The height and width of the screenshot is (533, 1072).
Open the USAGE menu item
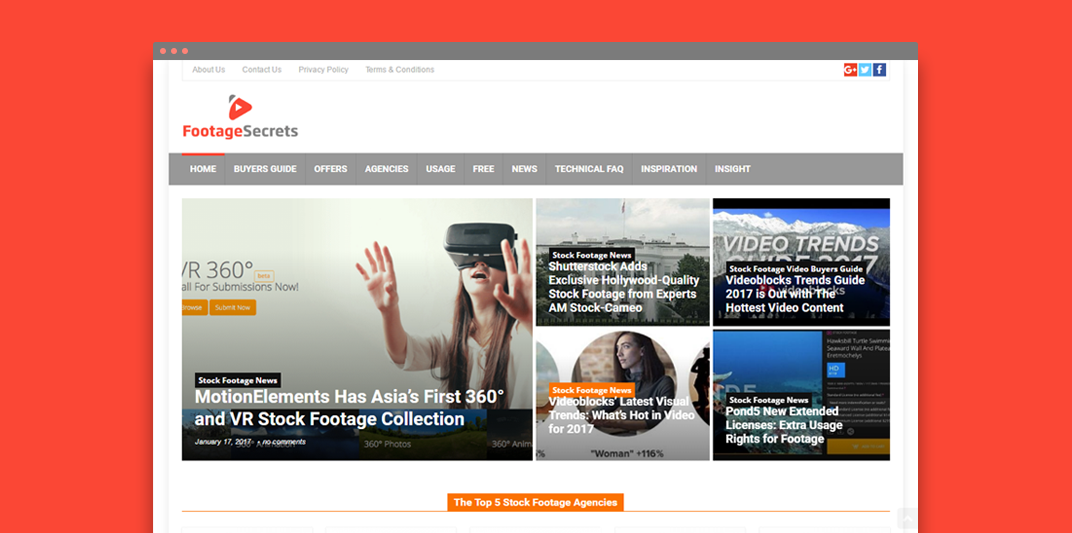coord(440,169)
